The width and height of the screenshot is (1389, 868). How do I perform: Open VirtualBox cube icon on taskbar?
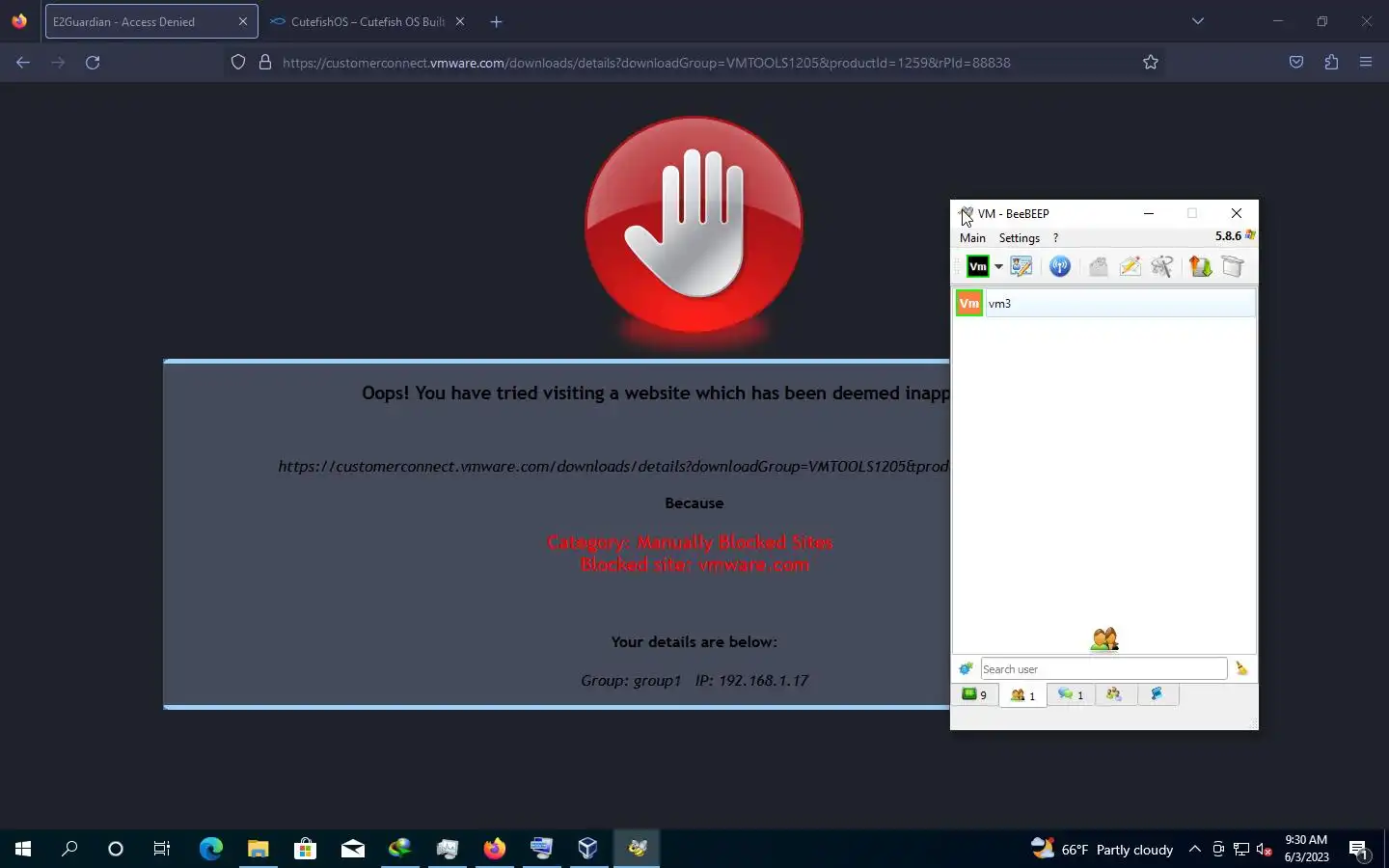coord(588,849)
